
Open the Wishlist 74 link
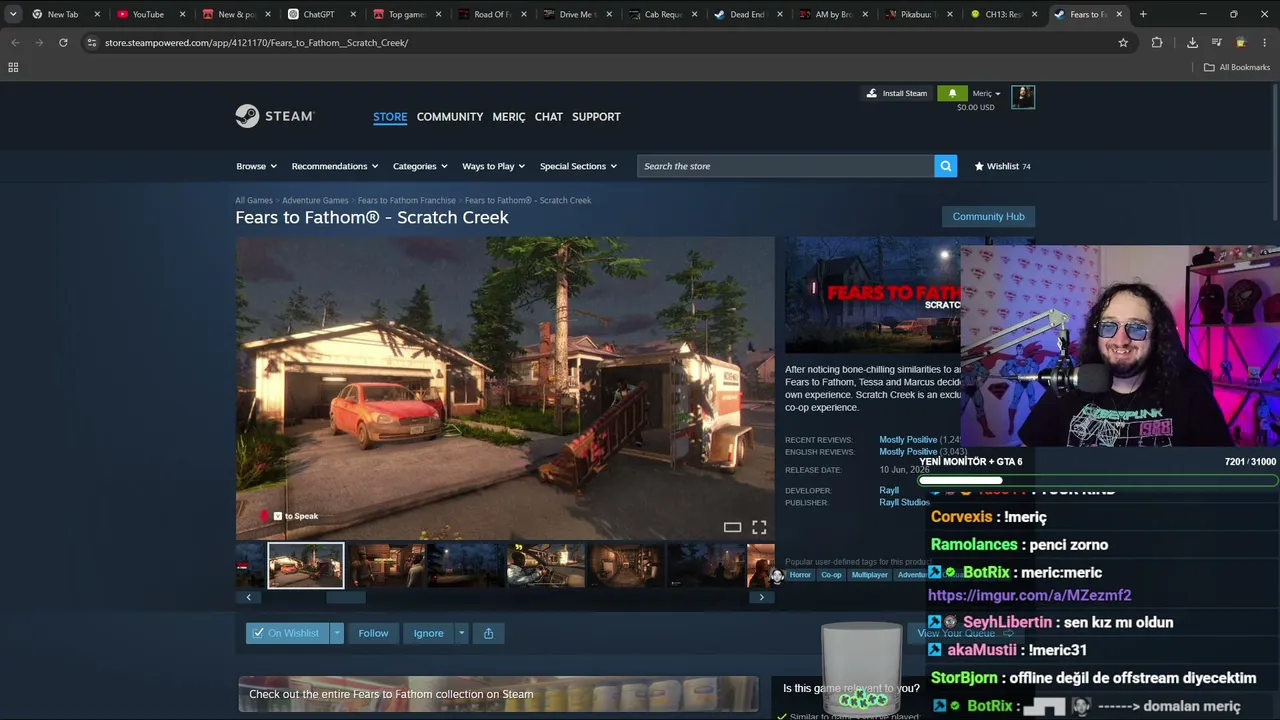1002,166
